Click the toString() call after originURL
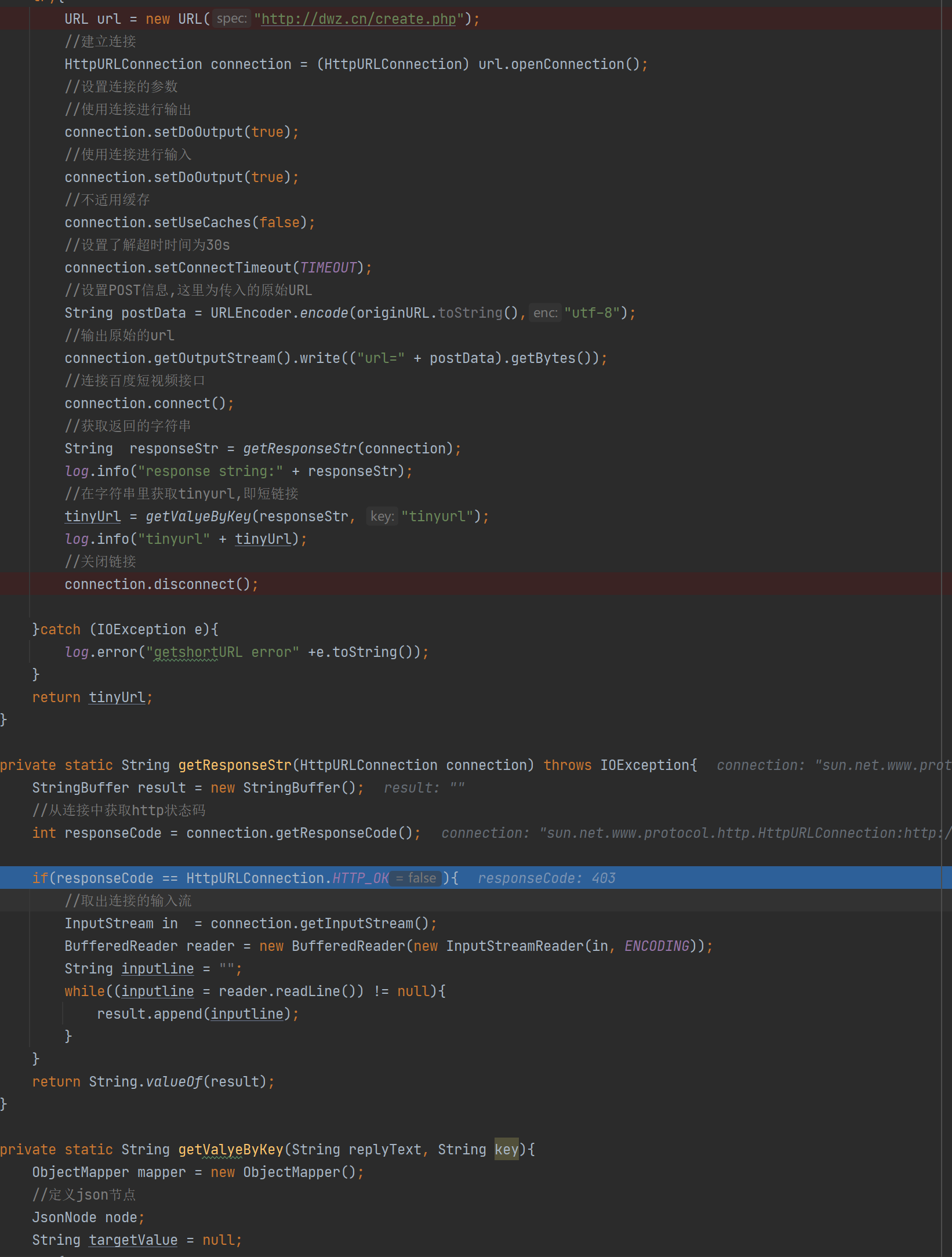Image resolution: width=952 pixels, height=1257 pixels. (478, 313)
